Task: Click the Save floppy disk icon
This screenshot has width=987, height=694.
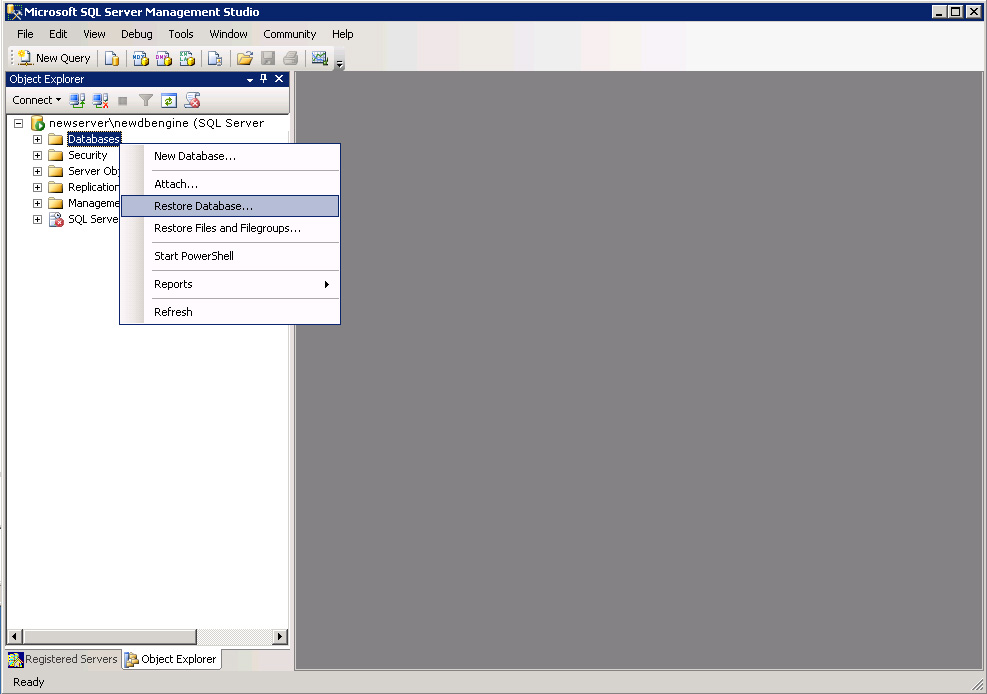Action: (268, 59)
